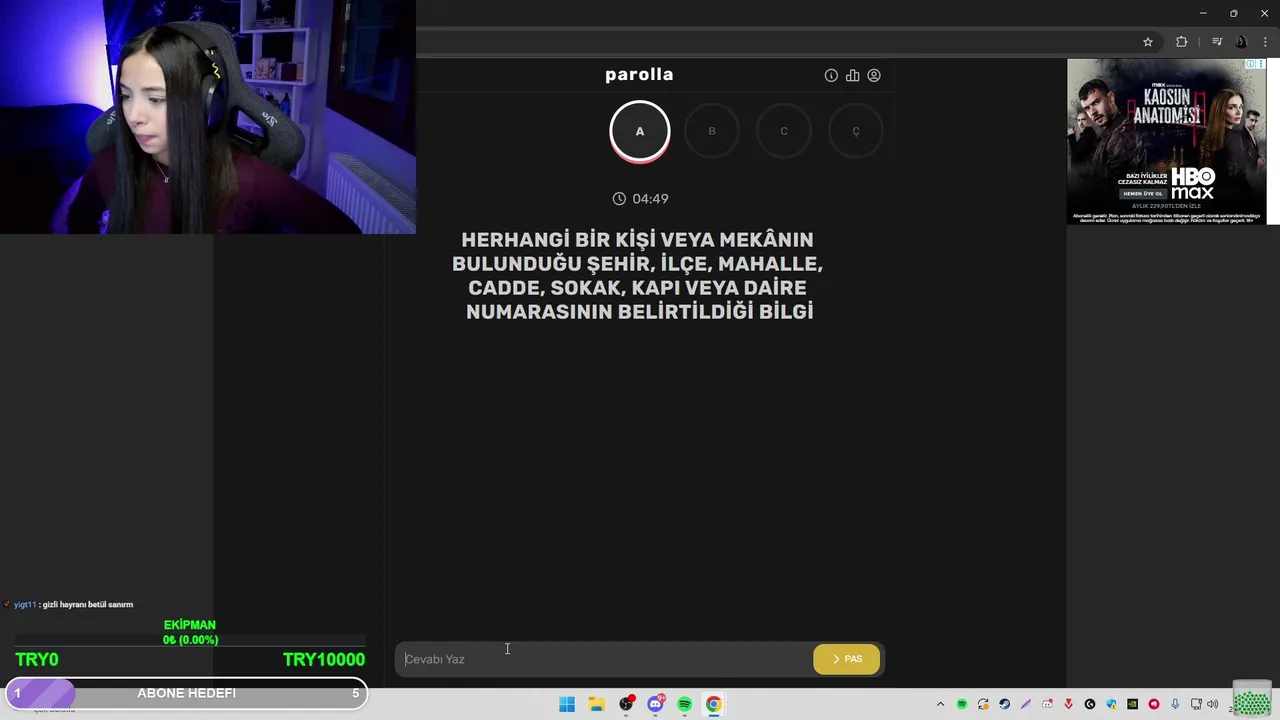
Task: Click the ABONE HEDEFI progress bar
Action: [186, 693]
